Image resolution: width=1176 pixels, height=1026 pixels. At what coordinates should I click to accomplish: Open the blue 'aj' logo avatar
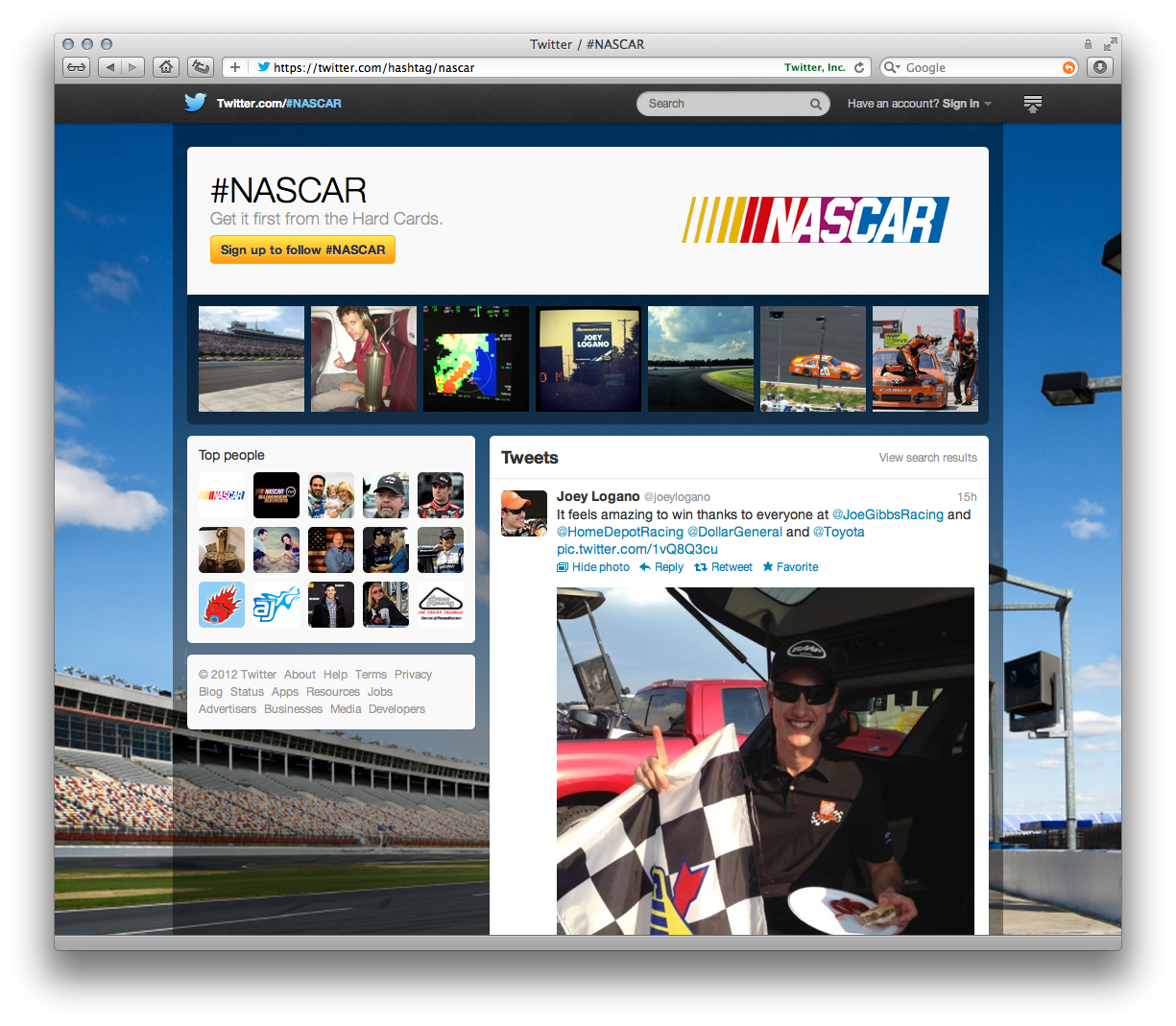pos(276,605)
